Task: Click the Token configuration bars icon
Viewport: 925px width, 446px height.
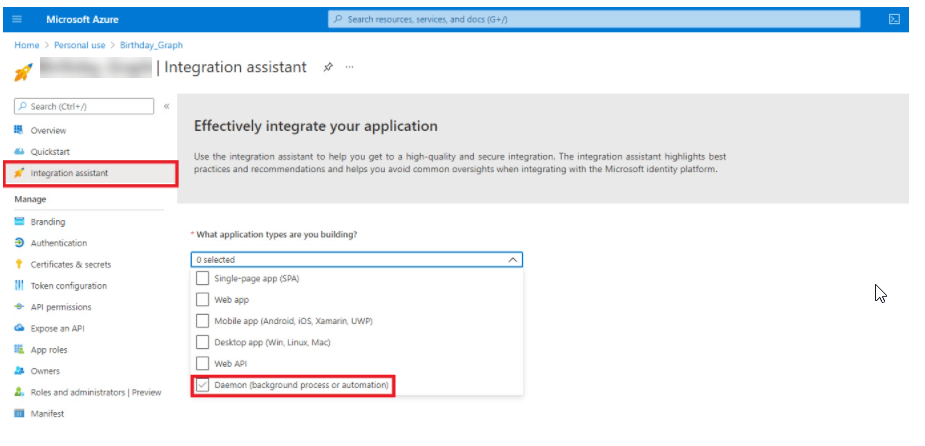Action: tap(19, 286)
